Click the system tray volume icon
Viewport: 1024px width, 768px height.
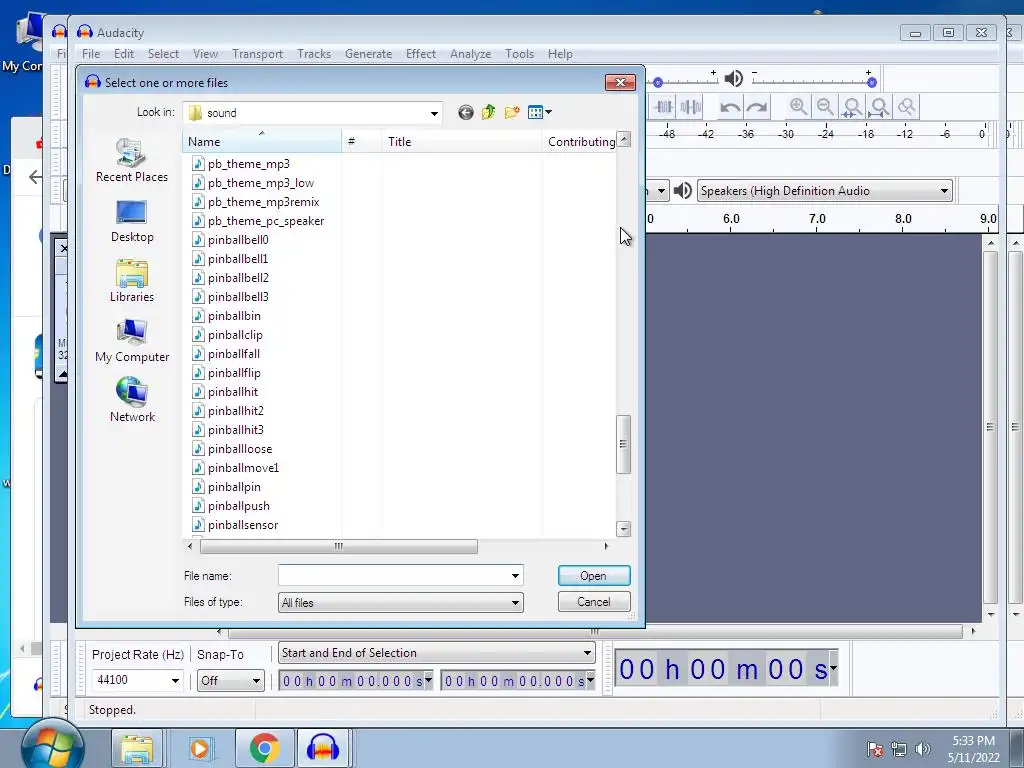coord(923,749)
